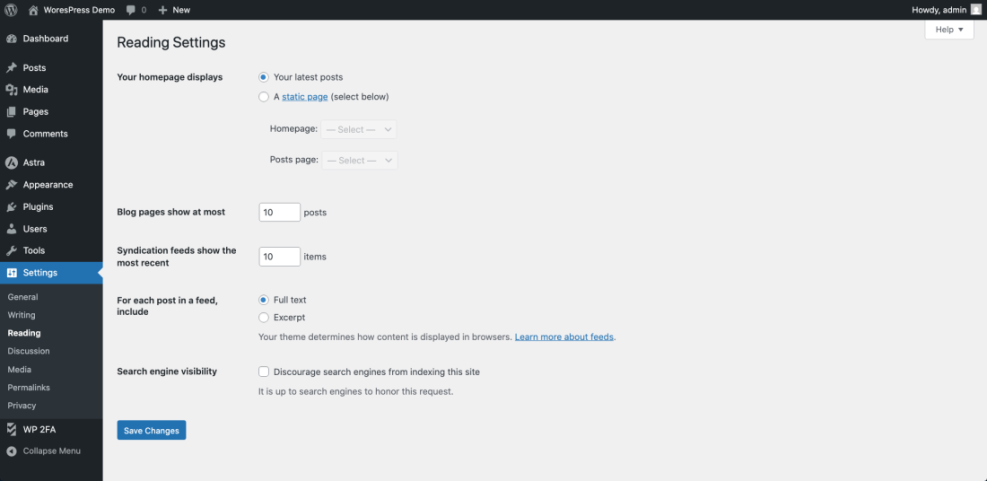Click New in the admin bar
987x481 pixels.
[x=181, y=10]
